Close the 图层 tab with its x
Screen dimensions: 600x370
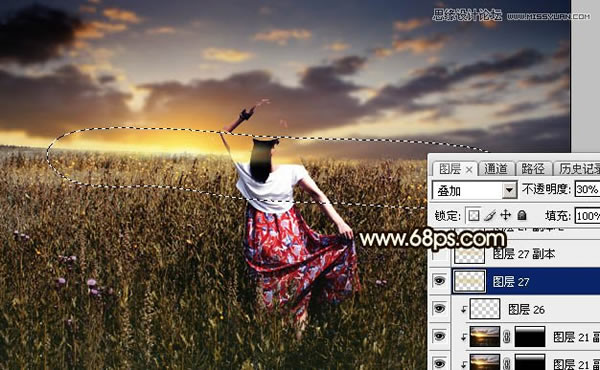point(469,170)
